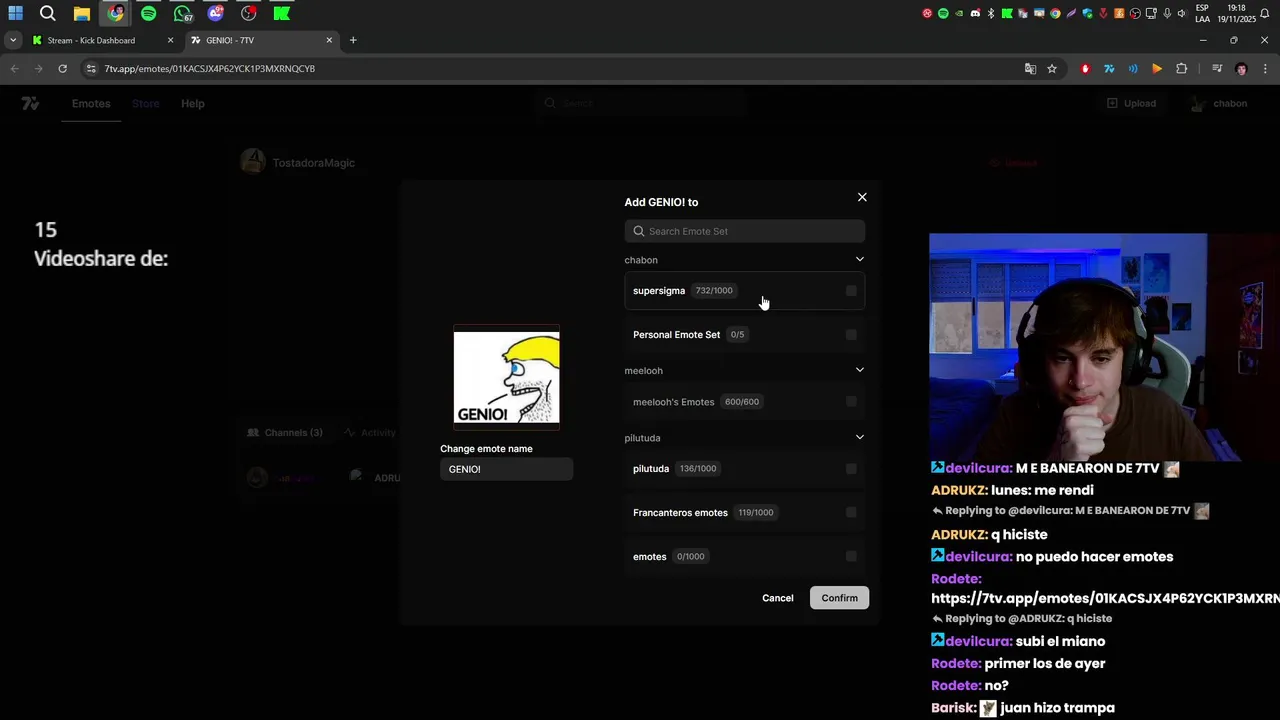
Task: Open the 7tv.app emote link in chat
Action: [1105, 598]
